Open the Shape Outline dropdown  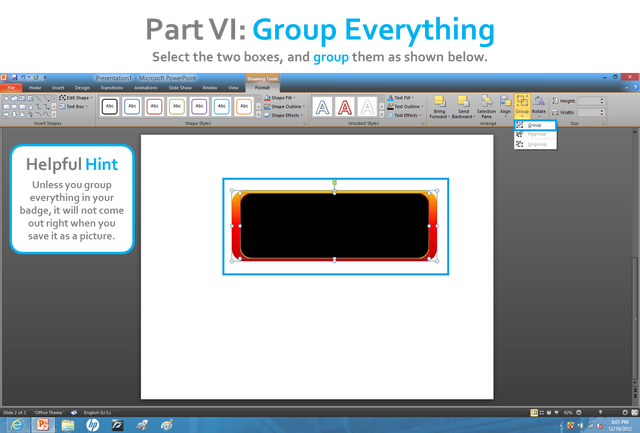tap(284, 107)
